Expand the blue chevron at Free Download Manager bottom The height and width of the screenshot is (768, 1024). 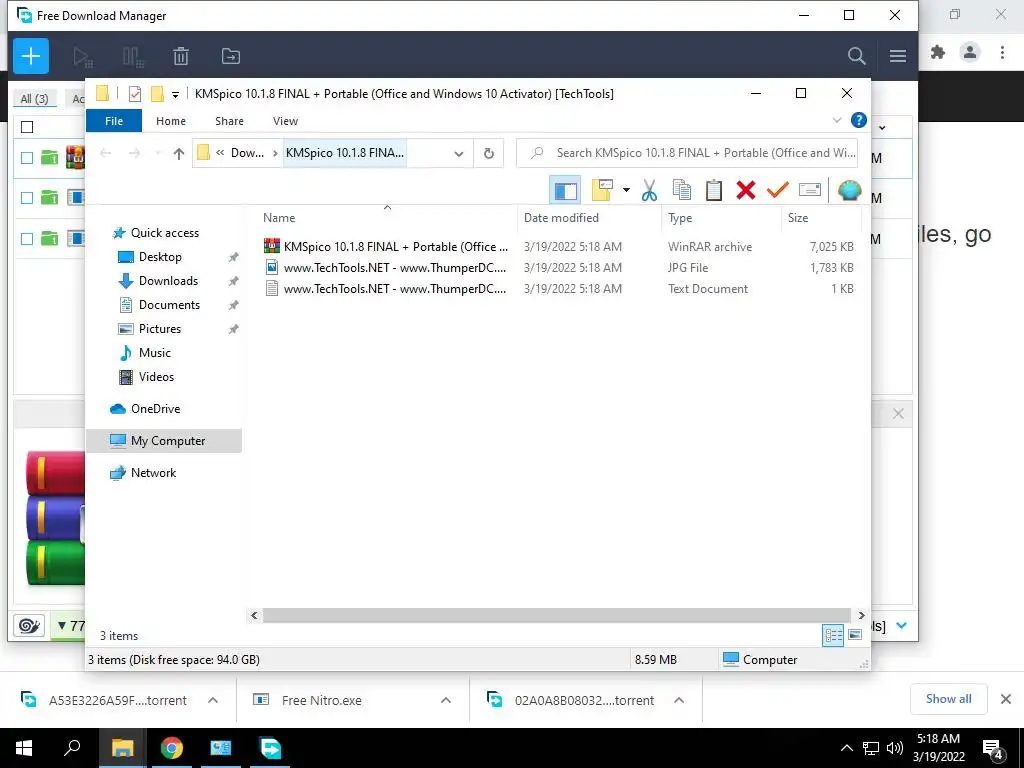(901, 626)
